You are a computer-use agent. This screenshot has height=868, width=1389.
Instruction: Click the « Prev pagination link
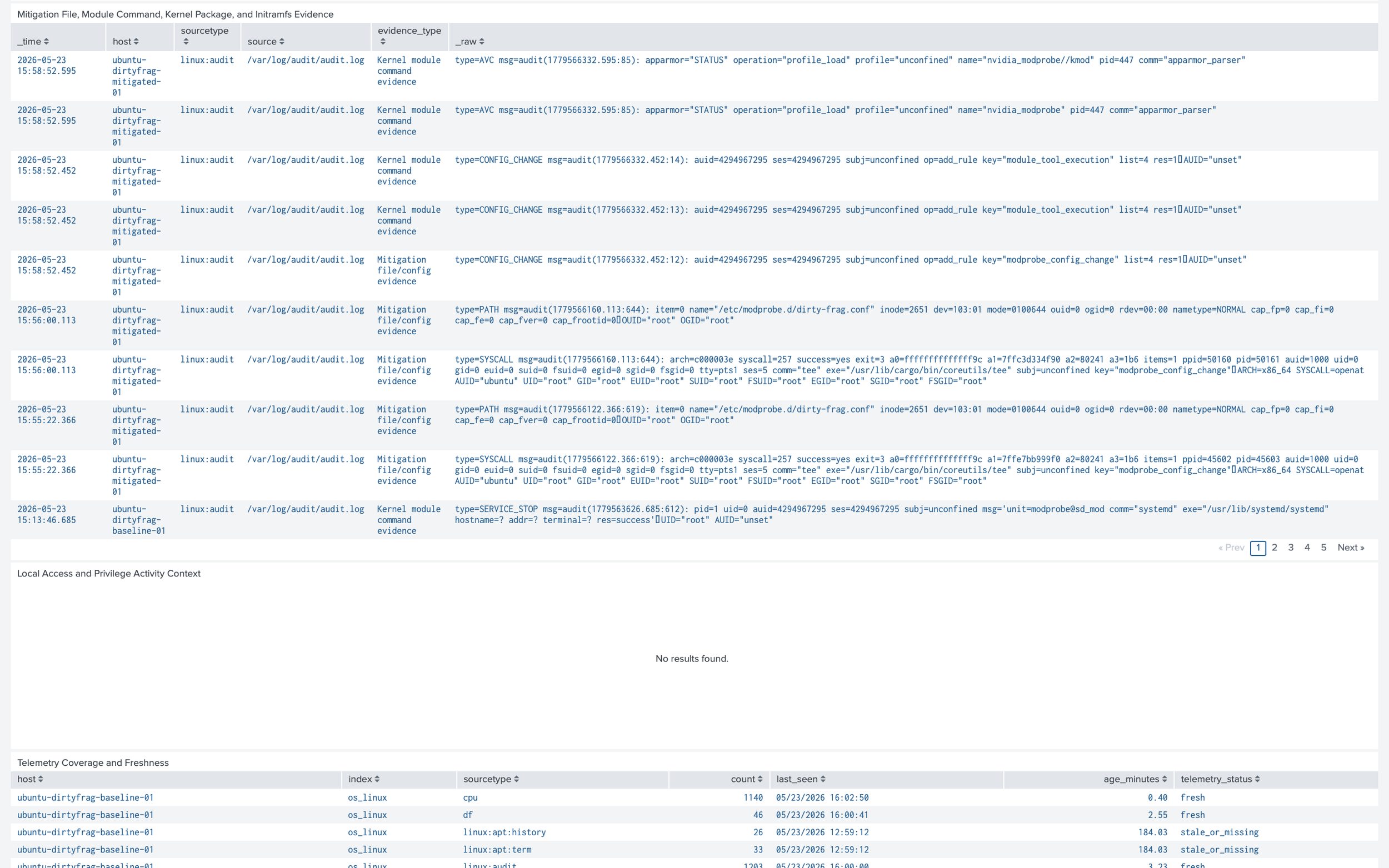1231,548
